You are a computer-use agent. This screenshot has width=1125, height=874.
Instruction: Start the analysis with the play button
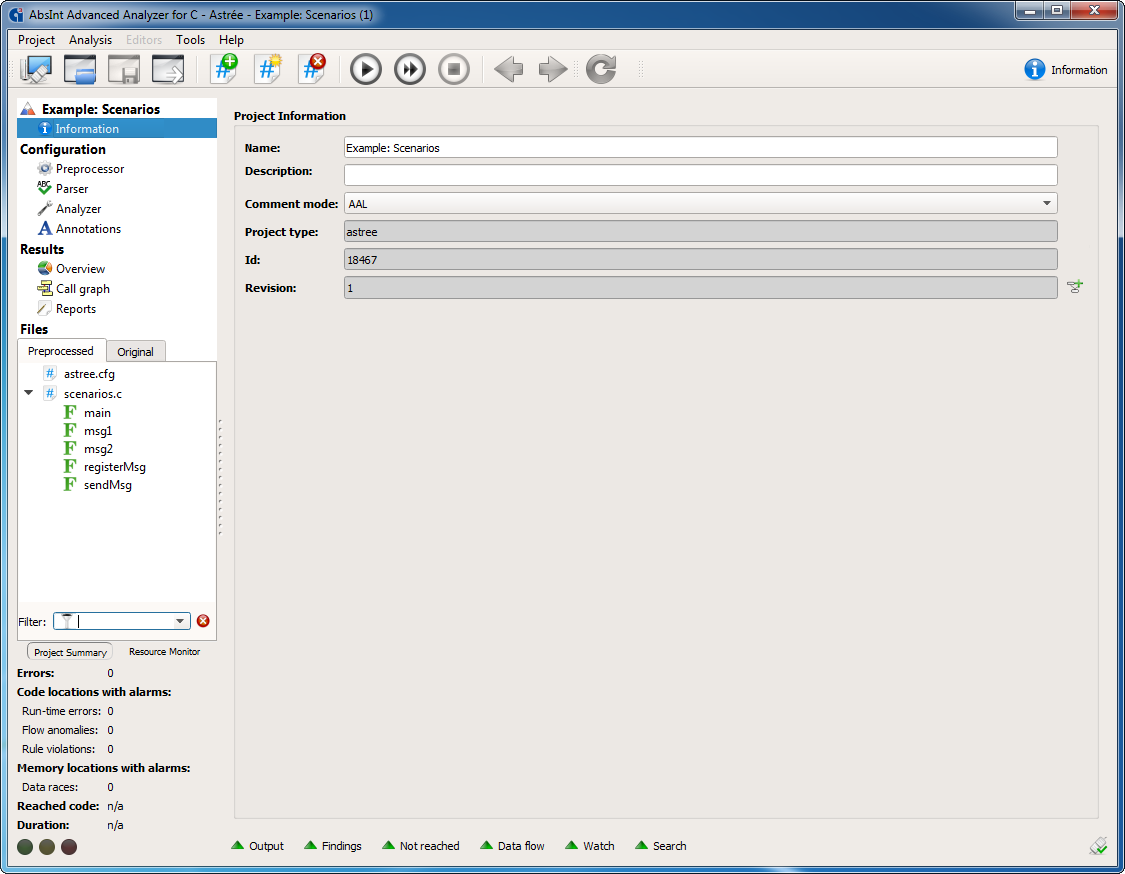(x=366, y=70)
